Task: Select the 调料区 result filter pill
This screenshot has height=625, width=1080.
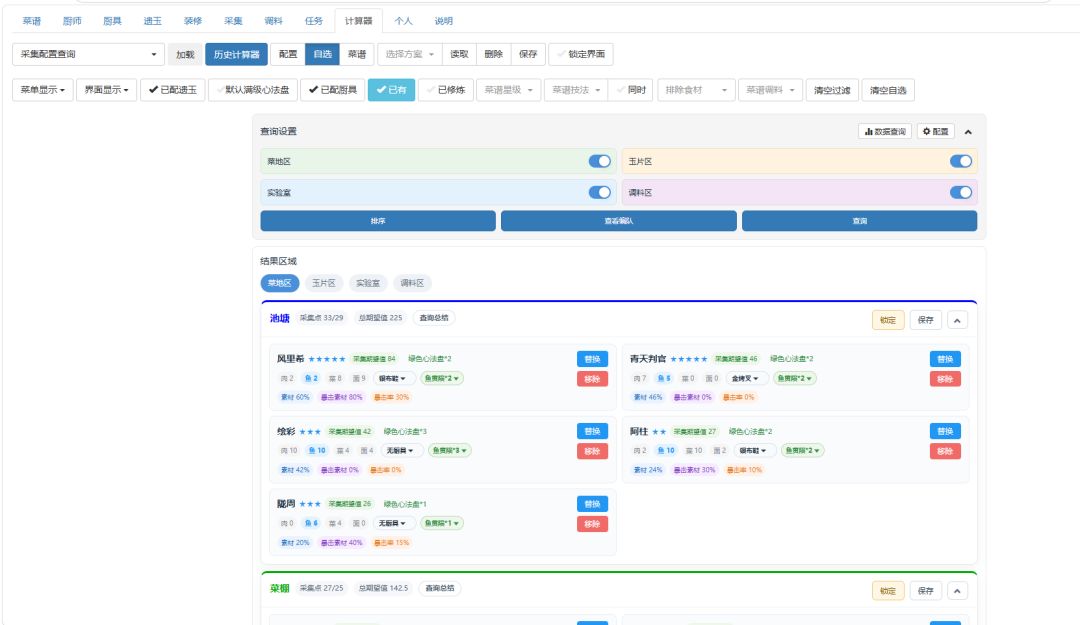Action: click(x=412, y=283)
